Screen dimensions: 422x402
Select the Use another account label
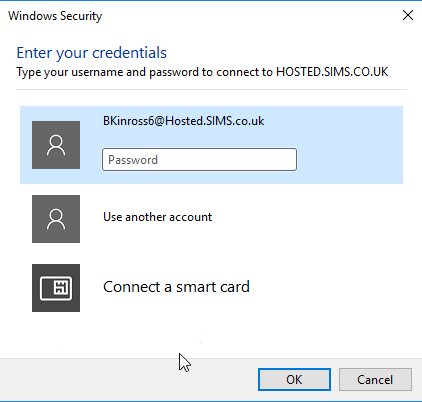point(158,217)
